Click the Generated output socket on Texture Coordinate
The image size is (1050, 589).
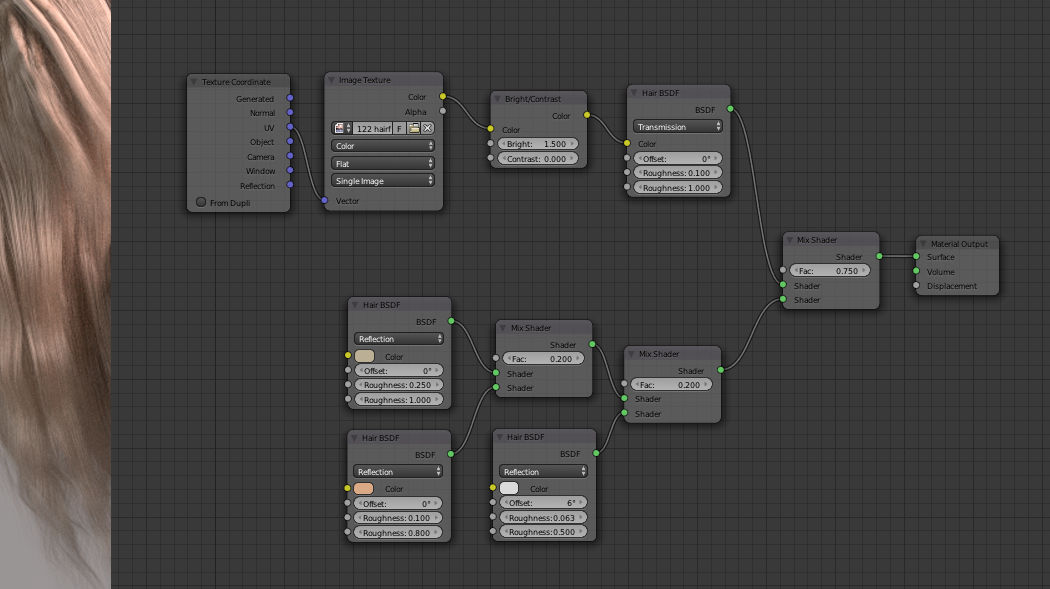pos(290,98)
